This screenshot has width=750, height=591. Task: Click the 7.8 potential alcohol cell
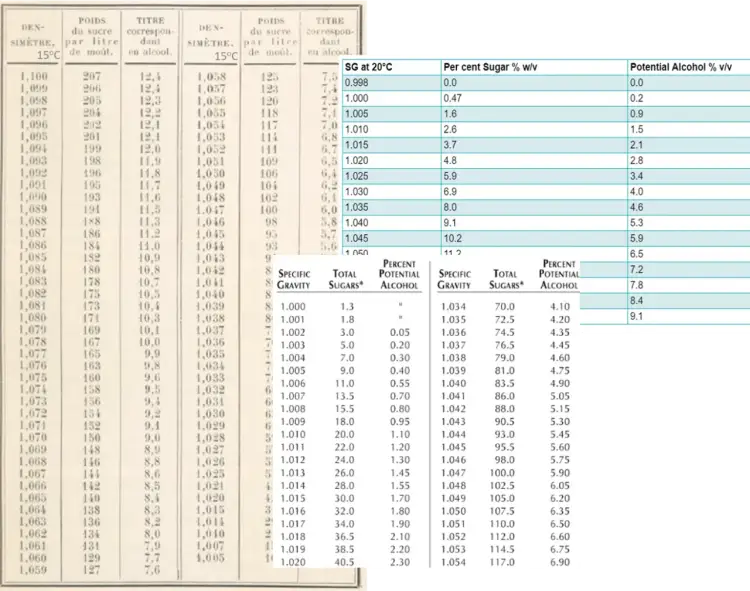[x=638, y=285]
